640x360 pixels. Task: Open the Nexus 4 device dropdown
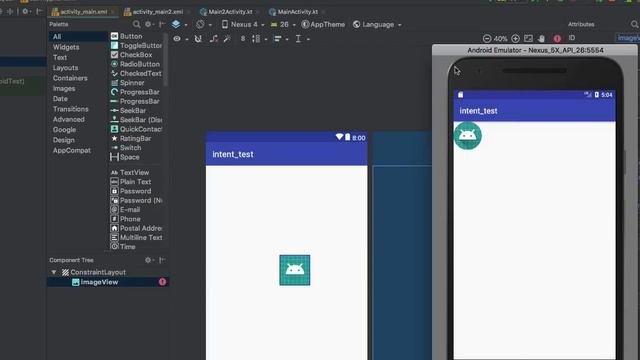[x=243, y=24]
